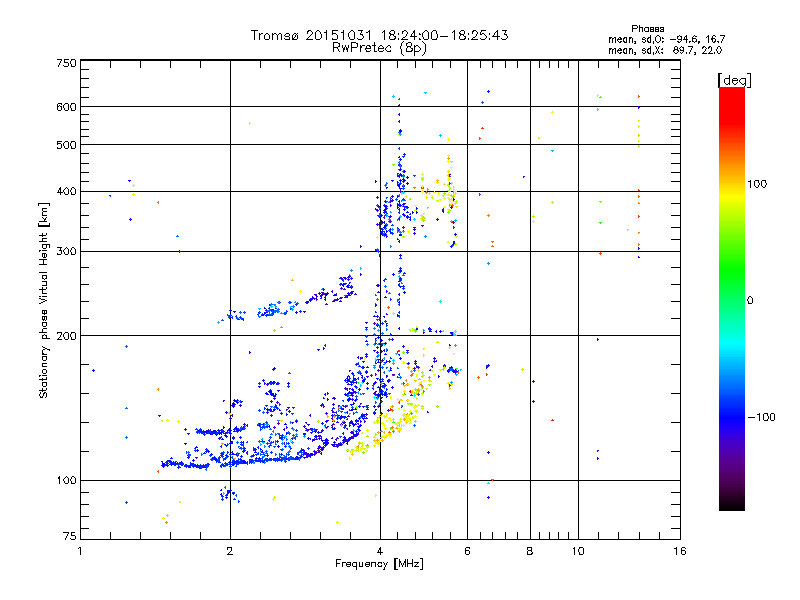Click the '75' y-axis tick label

[x=70, y=536]
